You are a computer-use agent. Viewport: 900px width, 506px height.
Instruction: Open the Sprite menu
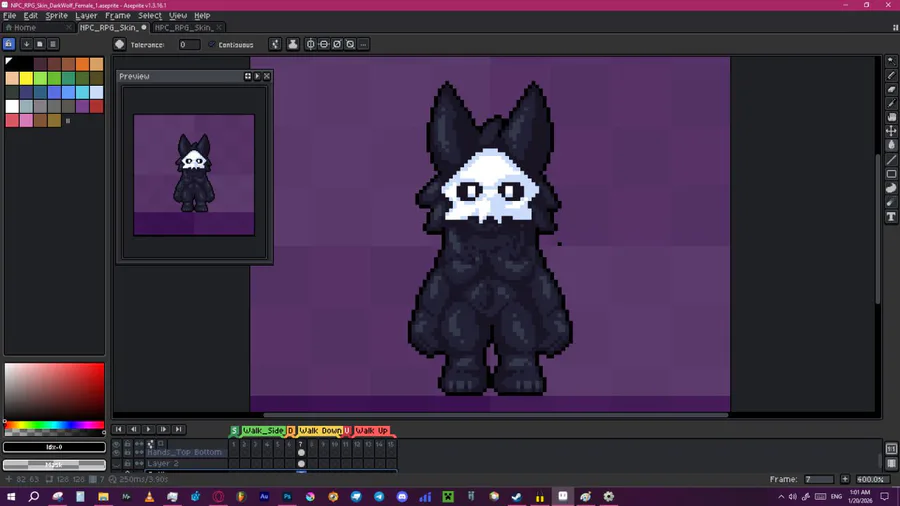[x=56, y=15]
